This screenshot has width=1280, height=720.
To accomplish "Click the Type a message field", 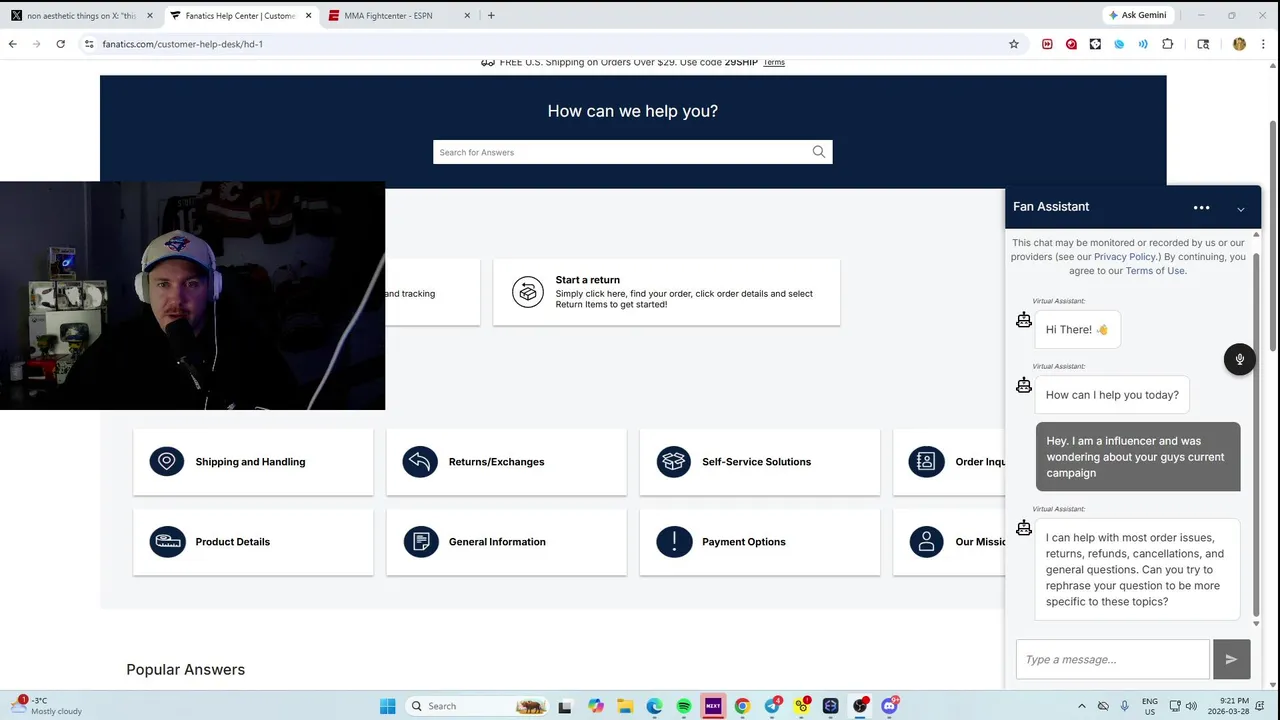I will (x=1113, y=659).
